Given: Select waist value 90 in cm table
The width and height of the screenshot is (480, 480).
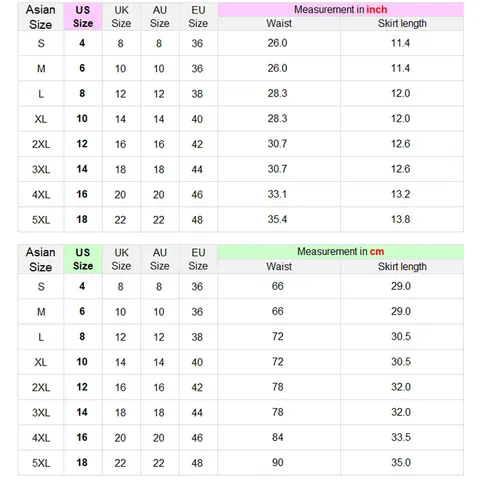Looking at the screenshot, I should coord(277,462).
